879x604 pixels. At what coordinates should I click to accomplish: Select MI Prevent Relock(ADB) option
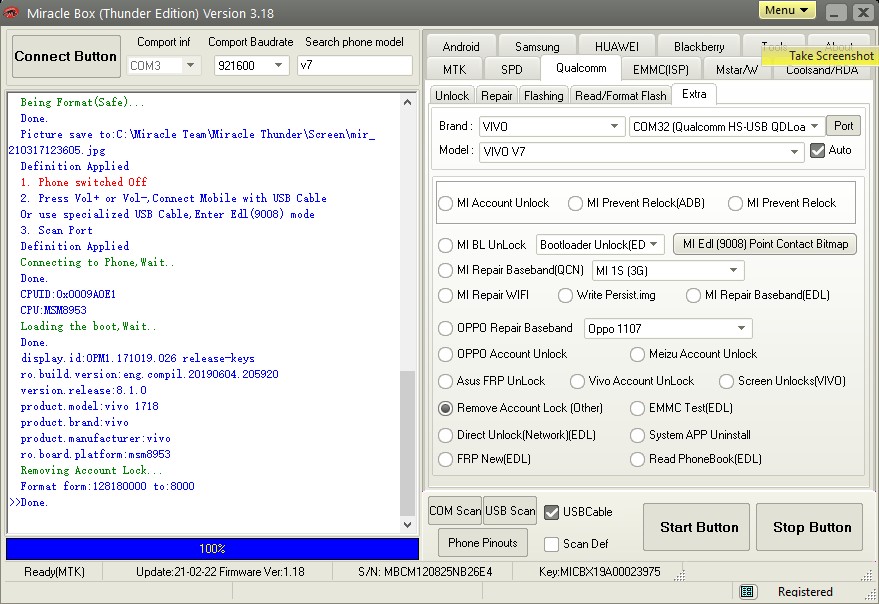pos(575,203)
